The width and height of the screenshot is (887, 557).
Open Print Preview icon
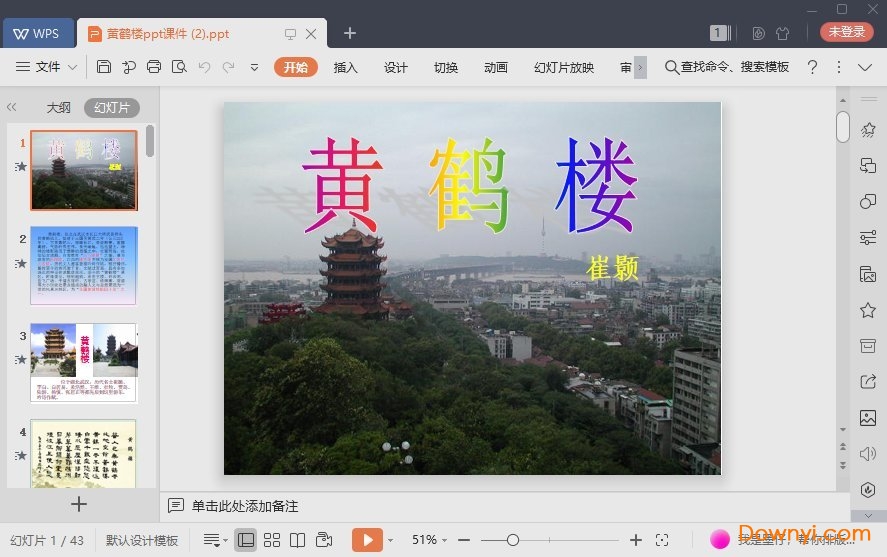(179, 67)
